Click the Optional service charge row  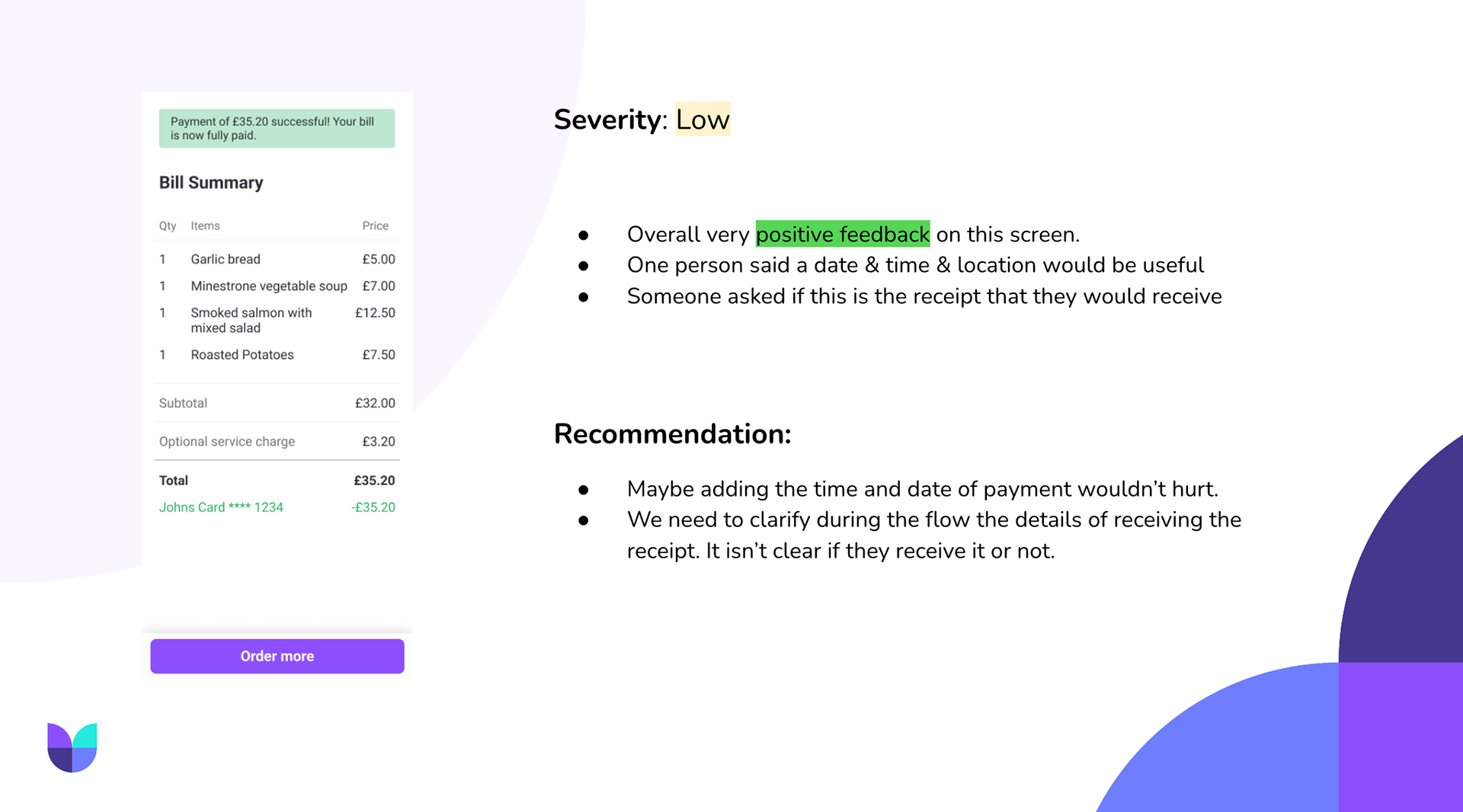277,442
